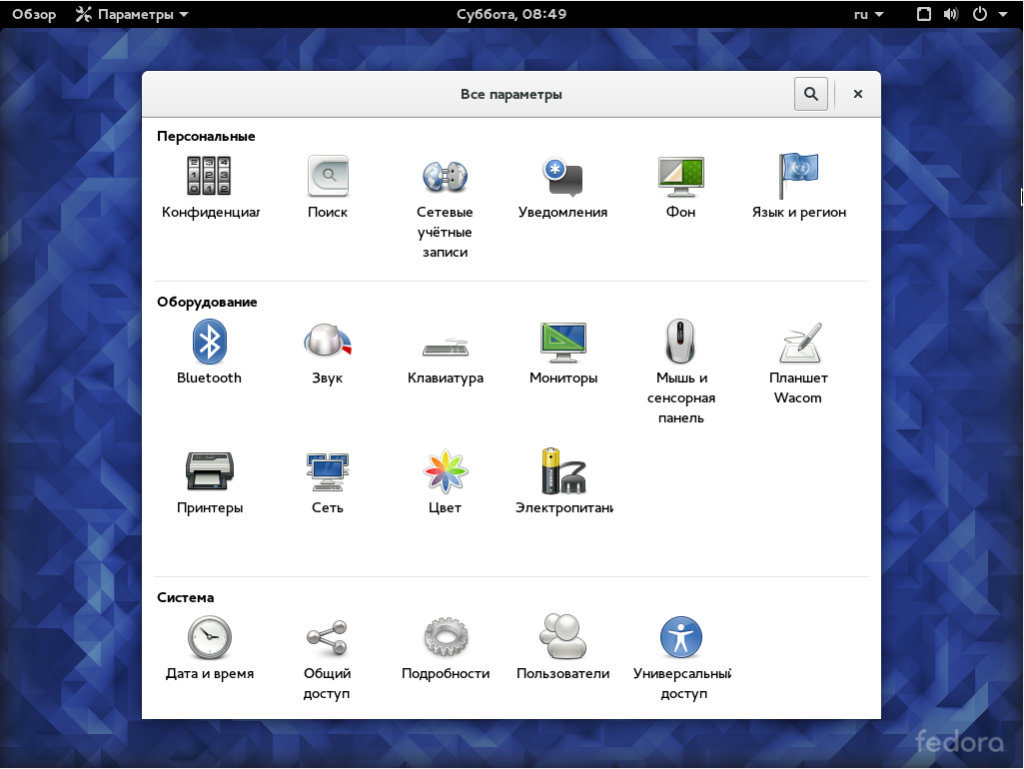Open the Фон background panel

pos(681,186)
